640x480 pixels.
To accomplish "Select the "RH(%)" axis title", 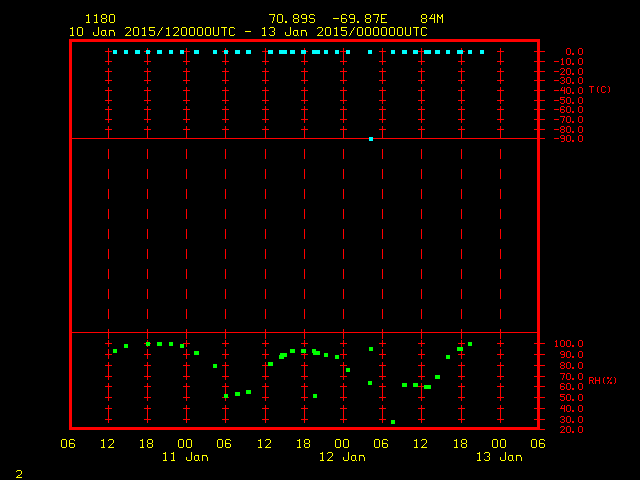I will (602, 380).
